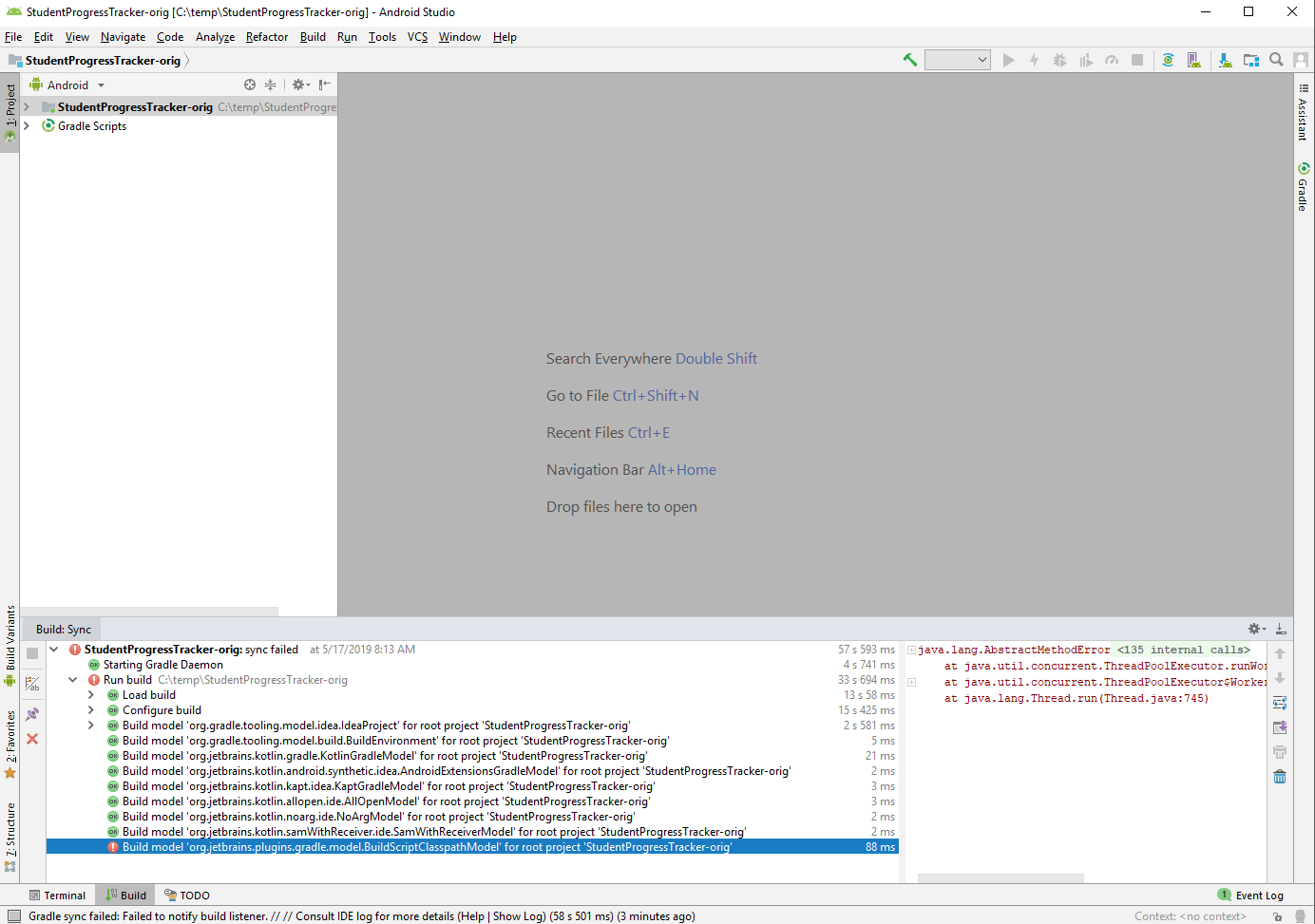Switch to the Terminal tool window tab
1315x924 pixels.
[57, 896]
